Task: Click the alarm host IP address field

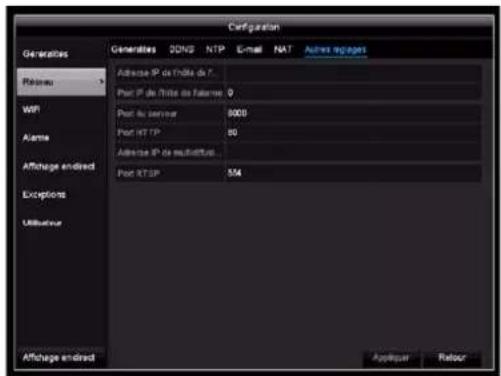Action: (354, 73)
